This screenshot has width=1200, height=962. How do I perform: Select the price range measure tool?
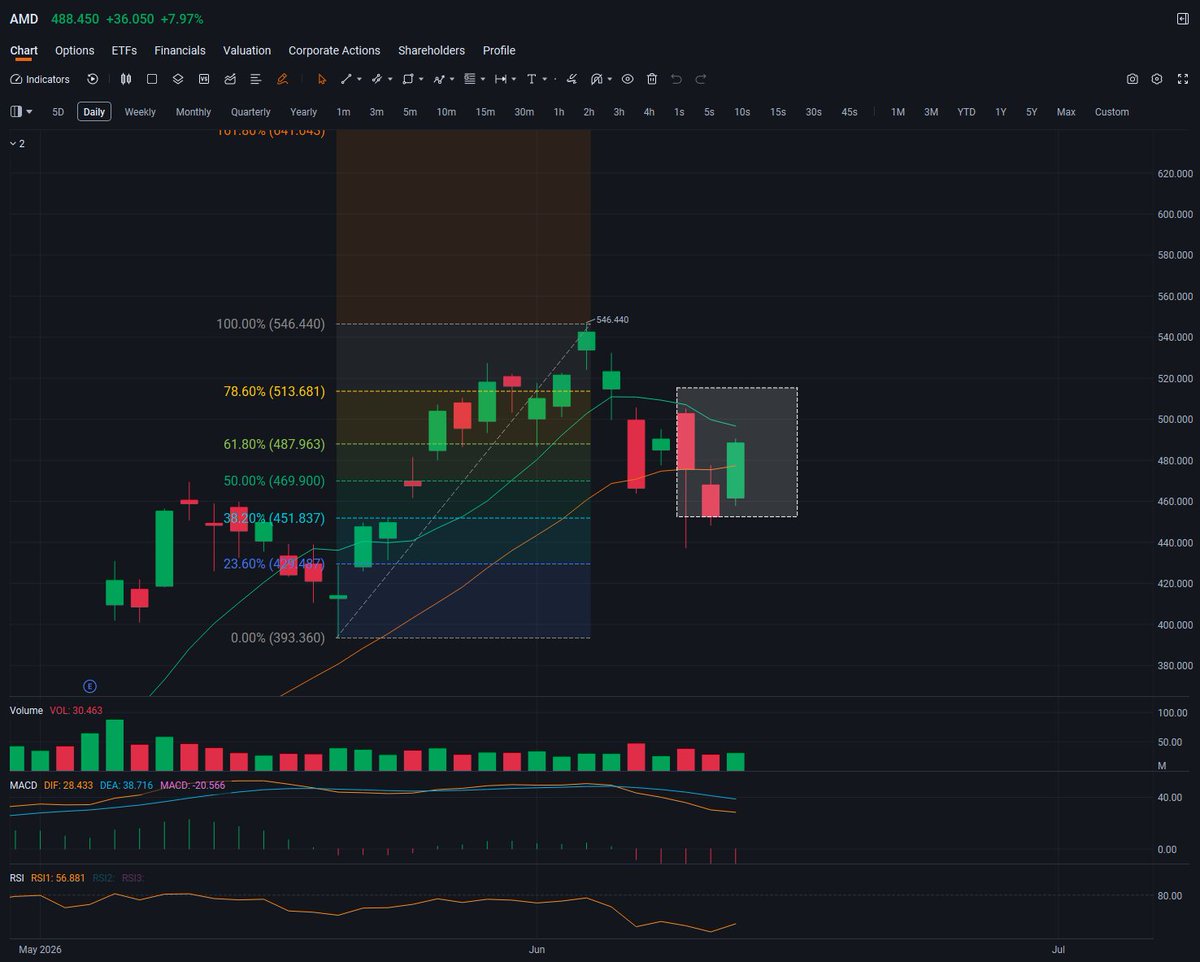[x=501, y=79]
